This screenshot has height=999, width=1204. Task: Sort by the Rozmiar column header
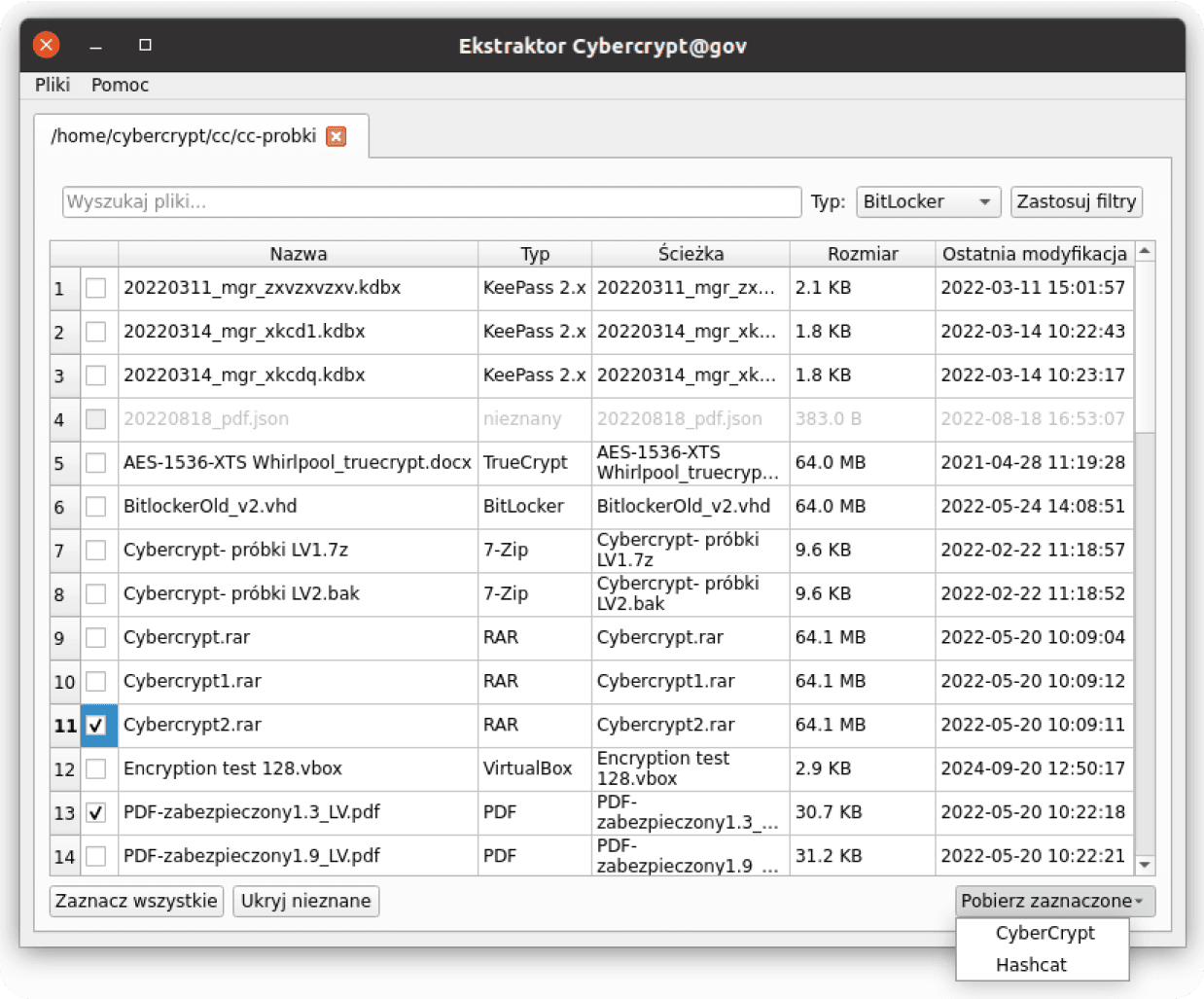coord(863,254)
